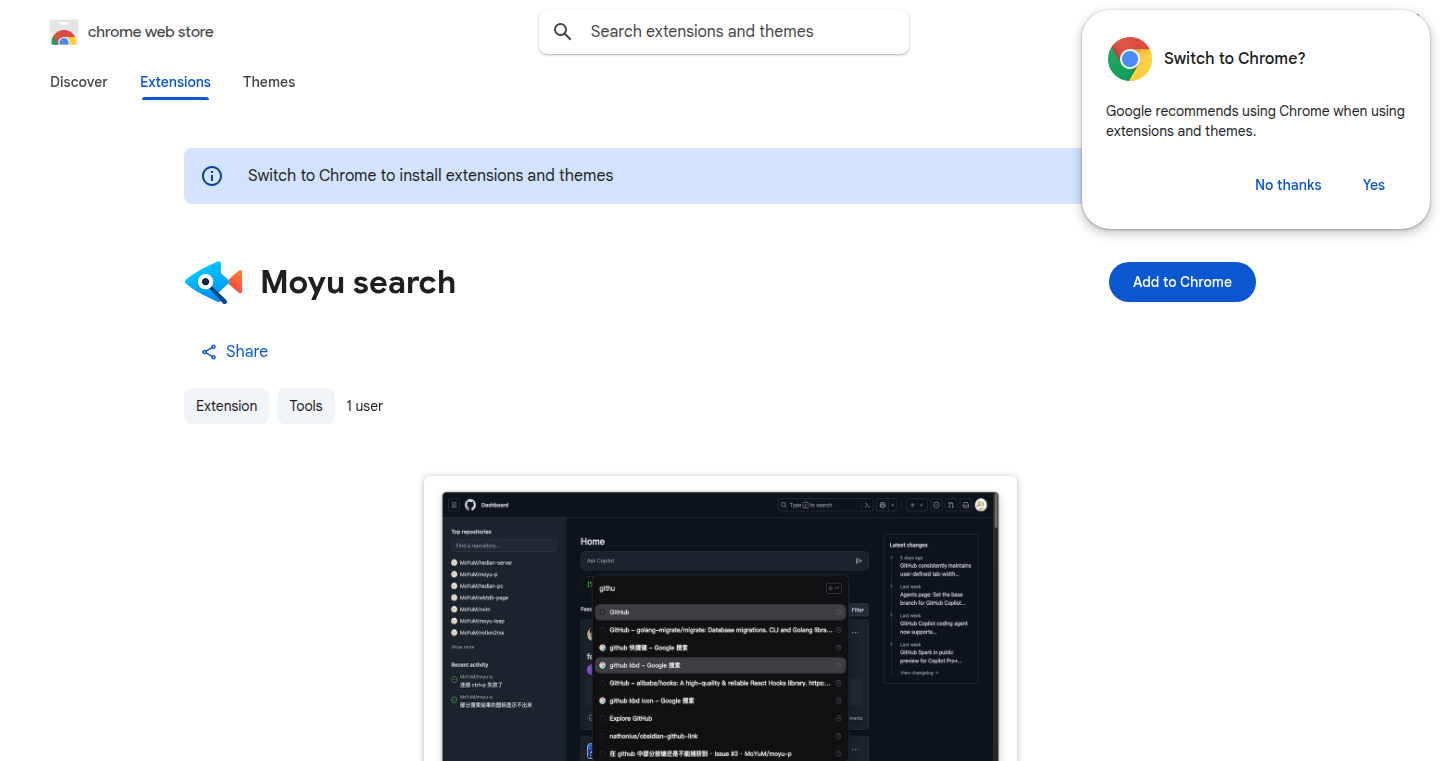
Task: Click the Share link
Action: pos(235,352)
